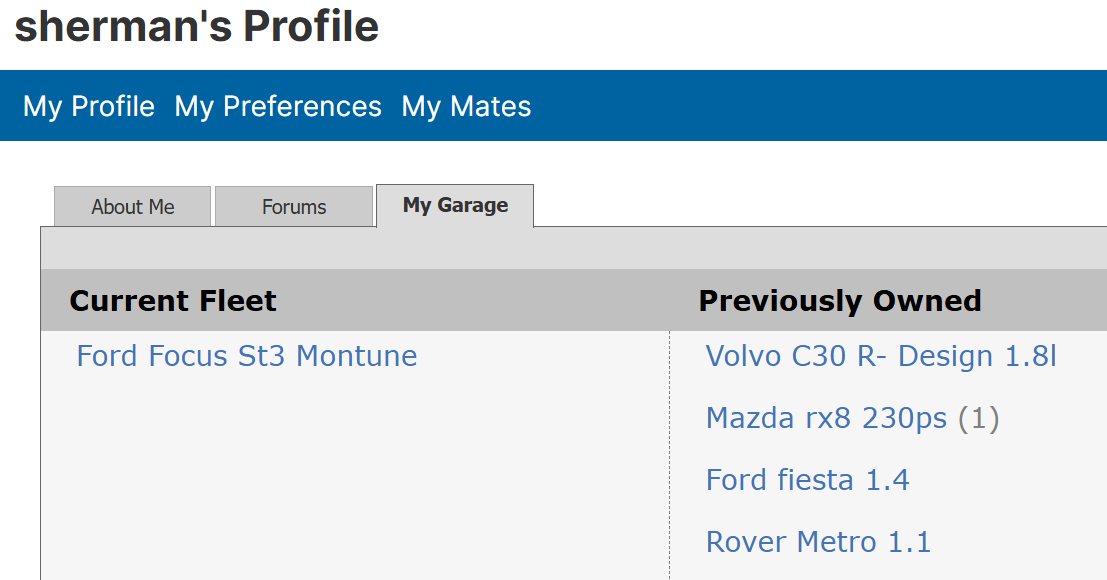Open the Rover Metro 1.1 entry

point(818,542)
